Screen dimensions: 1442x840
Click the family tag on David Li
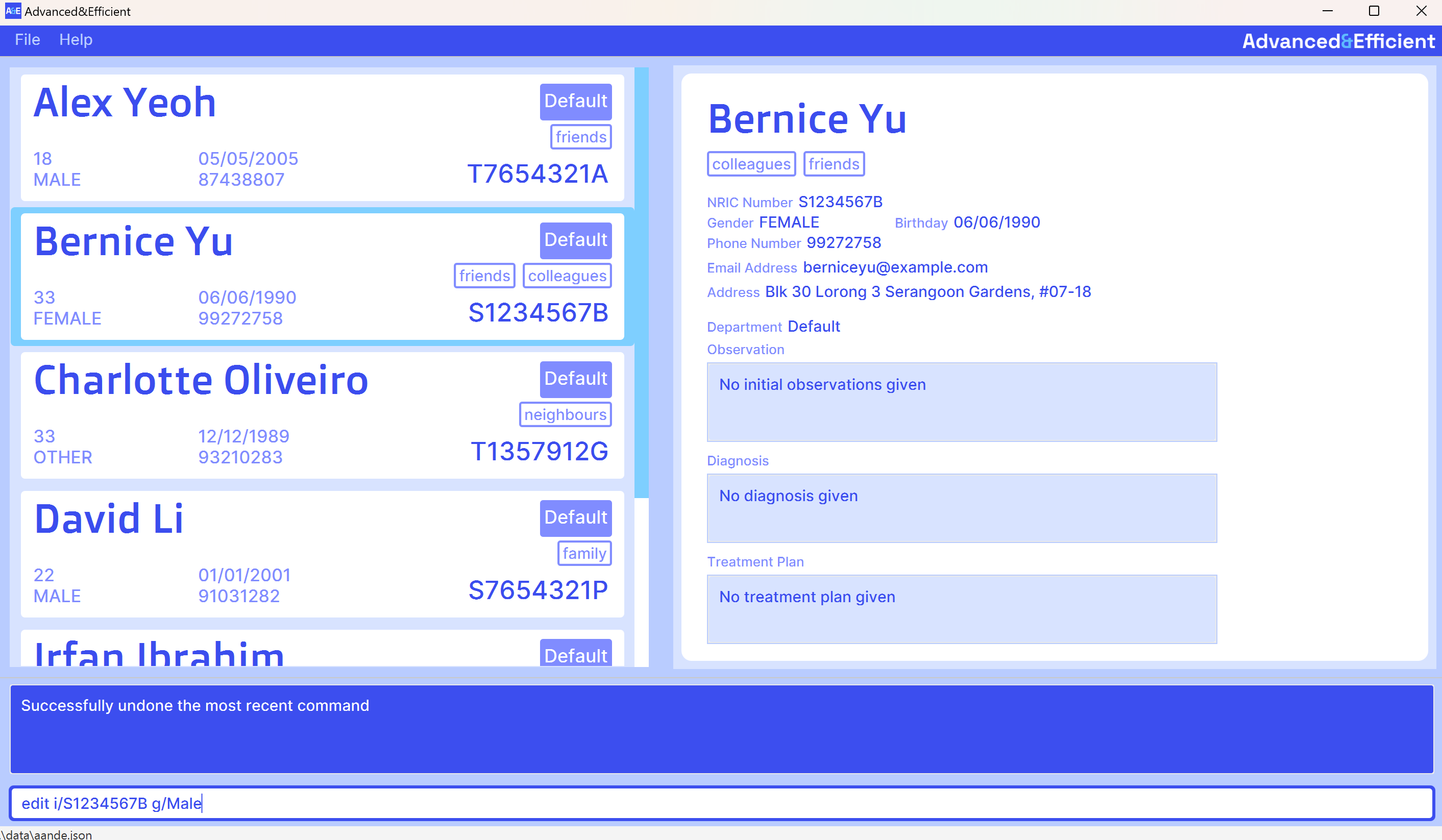tap(583, 553)
